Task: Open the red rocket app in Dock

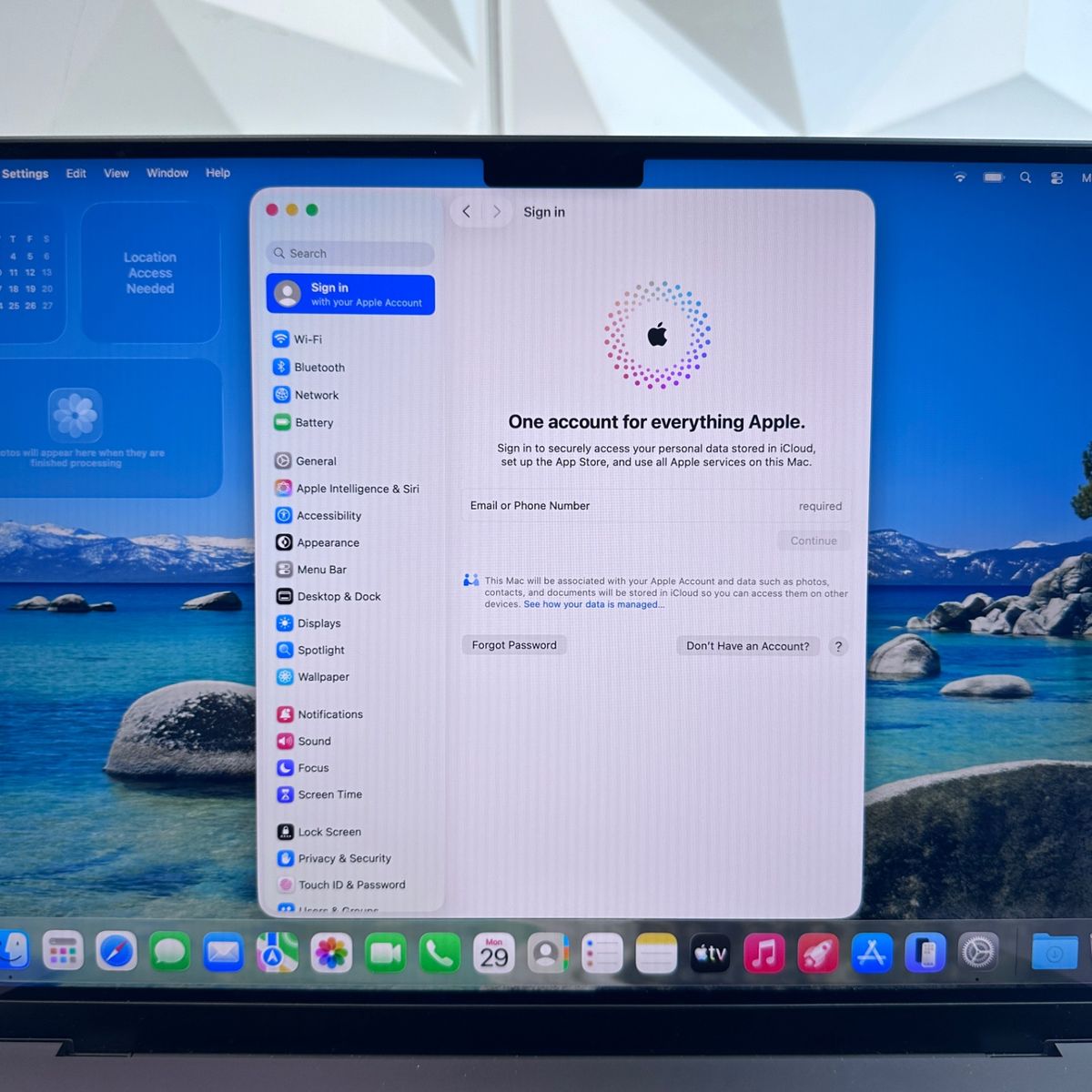Action: click(818, 954)
